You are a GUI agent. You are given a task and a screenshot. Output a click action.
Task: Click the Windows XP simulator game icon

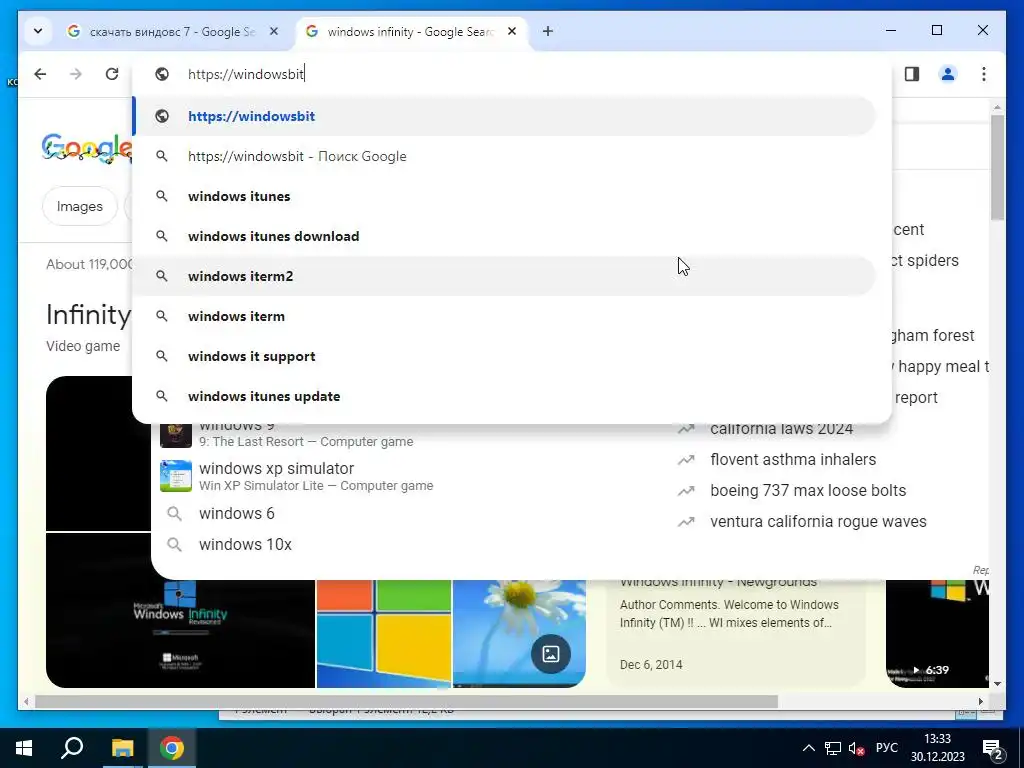point(176,476)
